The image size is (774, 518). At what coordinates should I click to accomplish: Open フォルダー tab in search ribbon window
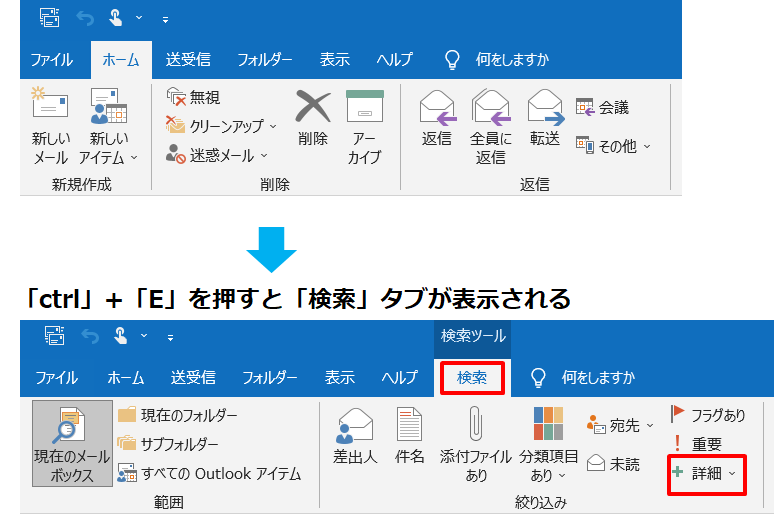[x=270, y=378]
